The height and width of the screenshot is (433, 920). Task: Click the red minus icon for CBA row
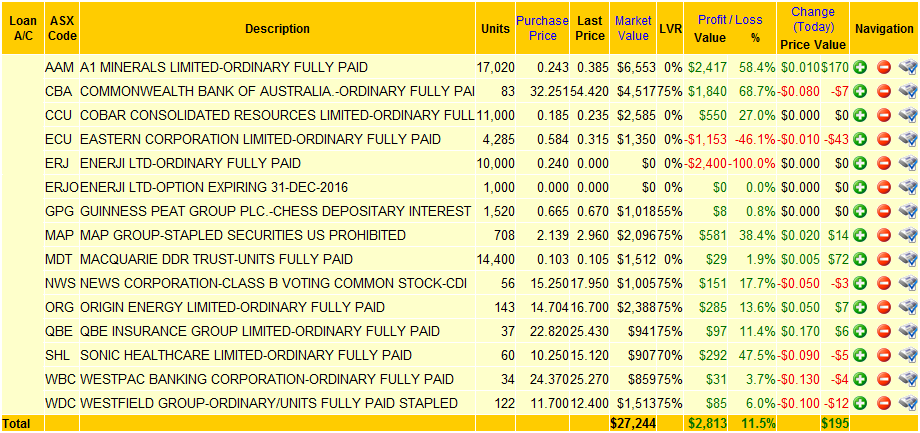pos(884,92)
